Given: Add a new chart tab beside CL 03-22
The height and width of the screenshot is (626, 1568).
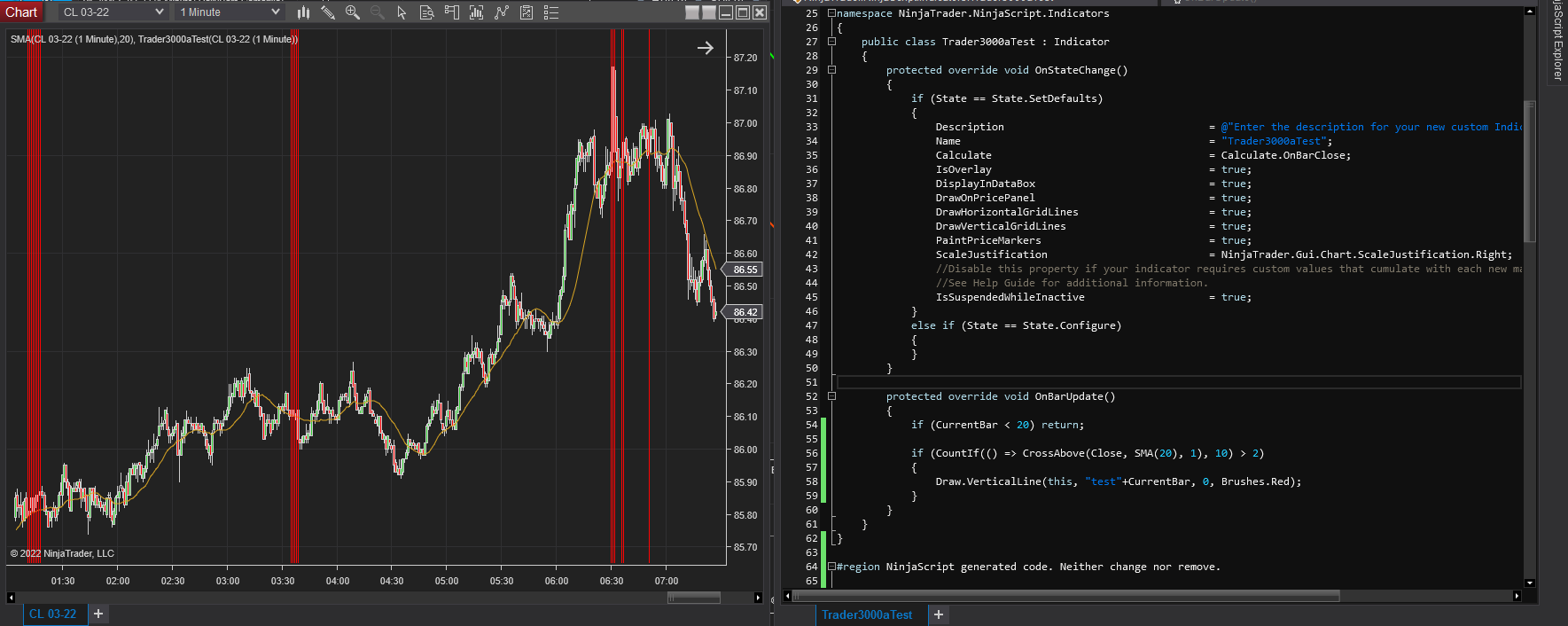Looking at the screenshot, I should coord(98,614).
